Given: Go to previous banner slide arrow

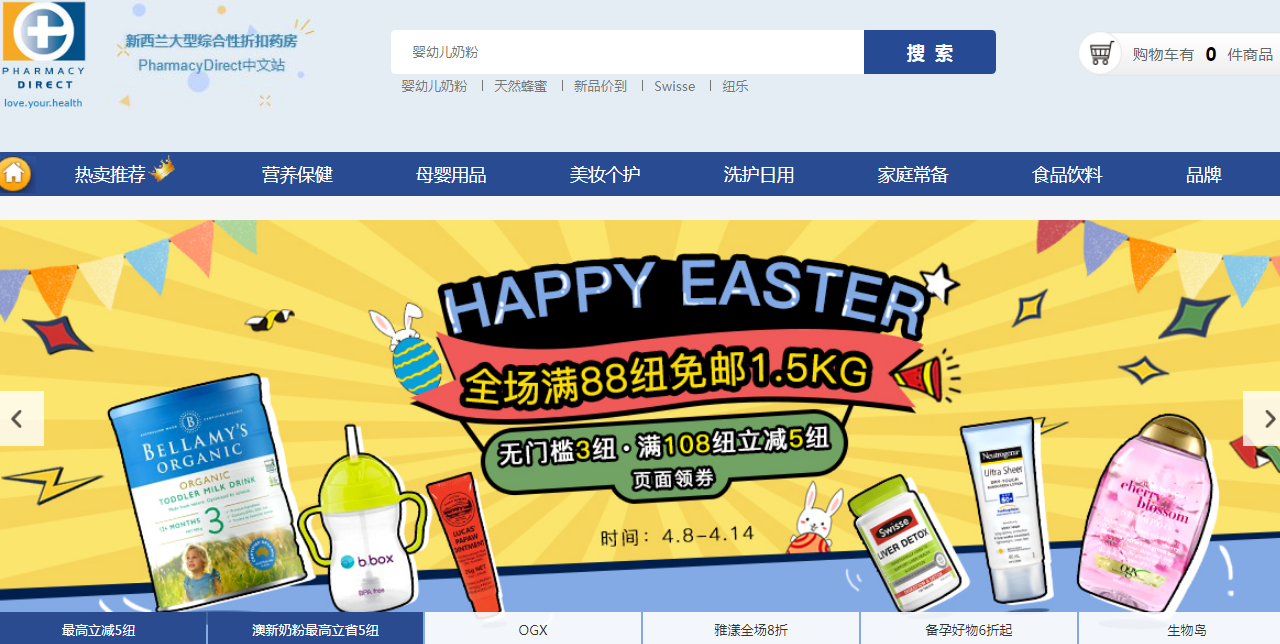Looking at the screenshot, I should 20,418.
